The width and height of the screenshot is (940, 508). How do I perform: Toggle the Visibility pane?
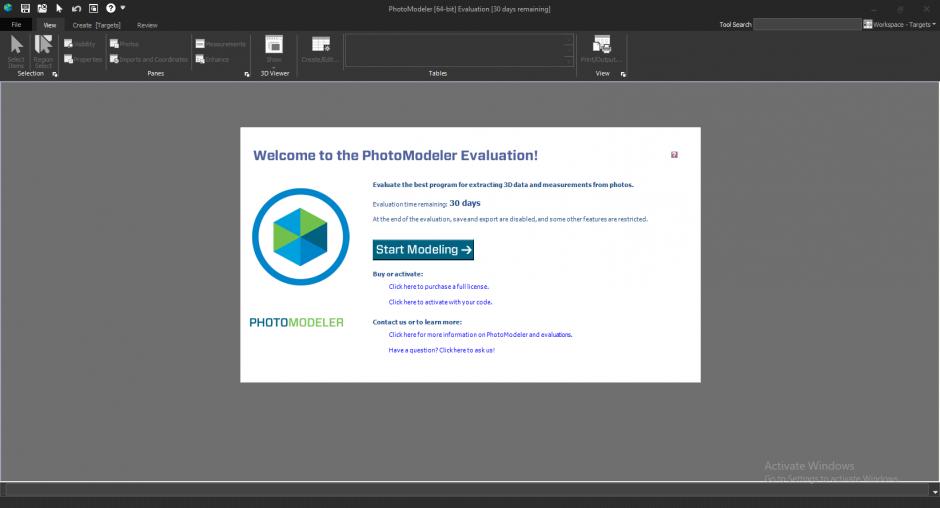click(x=80, y=44)
